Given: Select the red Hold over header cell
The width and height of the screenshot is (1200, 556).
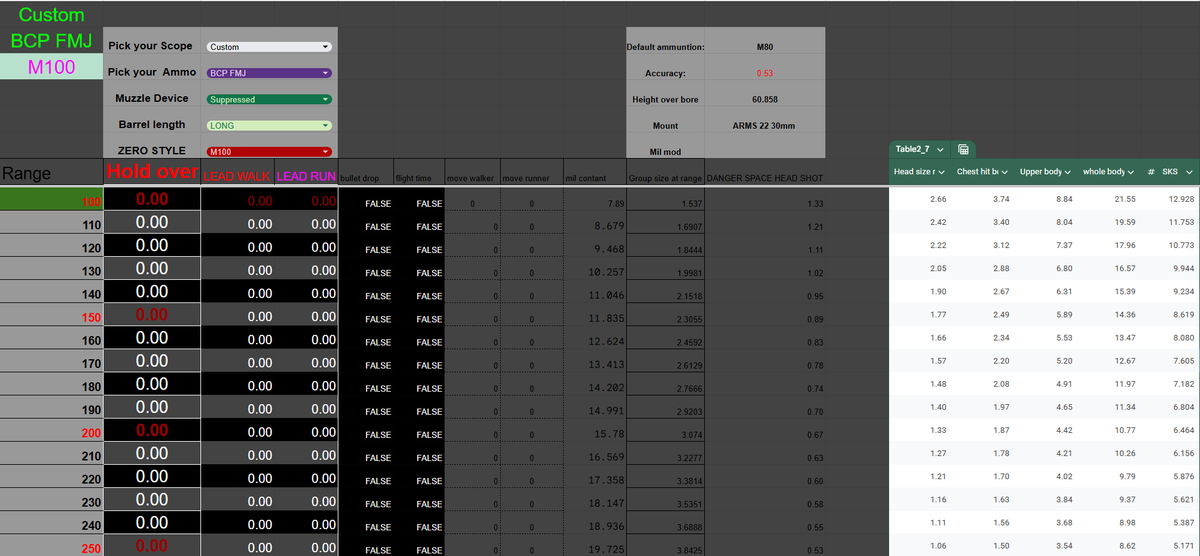Looking at the screenshot, I should coord(152,173).
